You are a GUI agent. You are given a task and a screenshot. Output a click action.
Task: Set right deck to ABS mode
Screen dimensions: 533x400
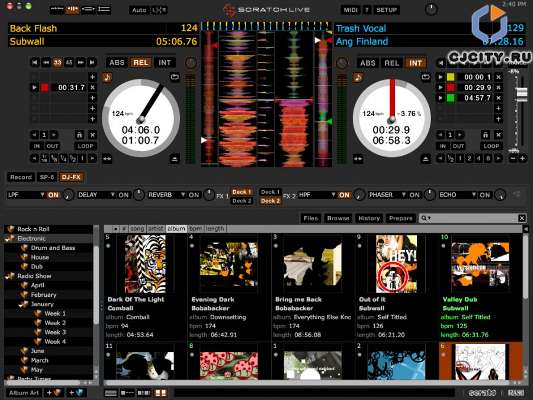tap(368, 63)
